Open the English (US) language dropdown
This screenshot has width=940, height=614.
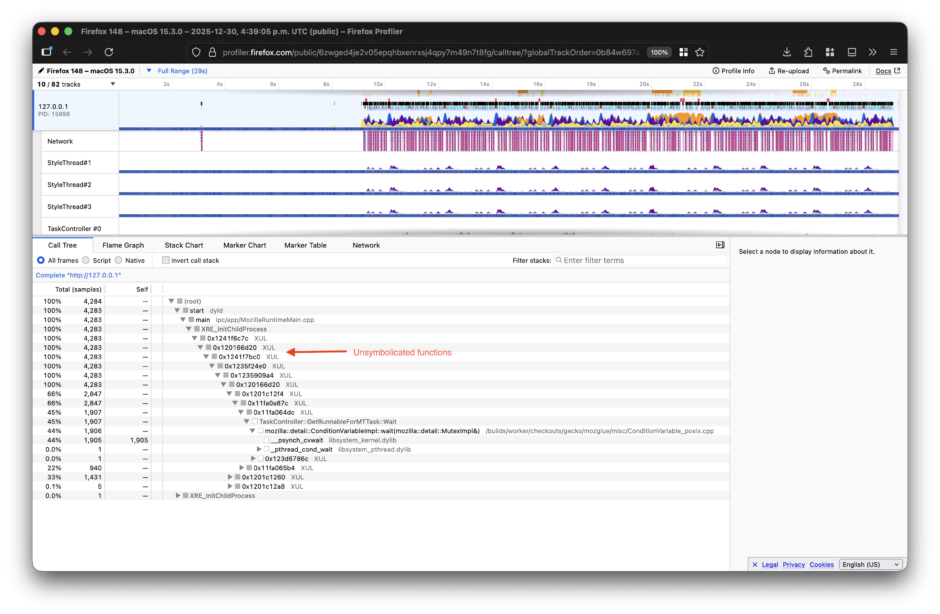tap(870, 564)
